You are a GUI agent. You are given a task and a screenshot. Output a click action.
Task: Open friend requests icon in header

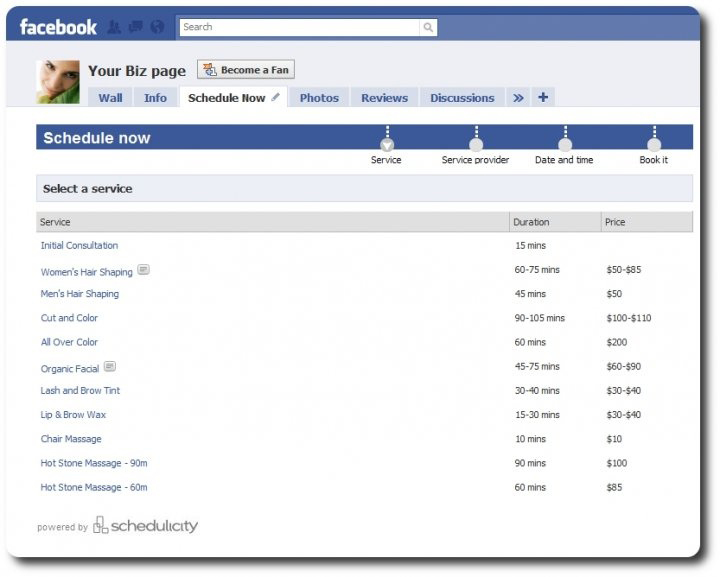(x=114, y=27)
